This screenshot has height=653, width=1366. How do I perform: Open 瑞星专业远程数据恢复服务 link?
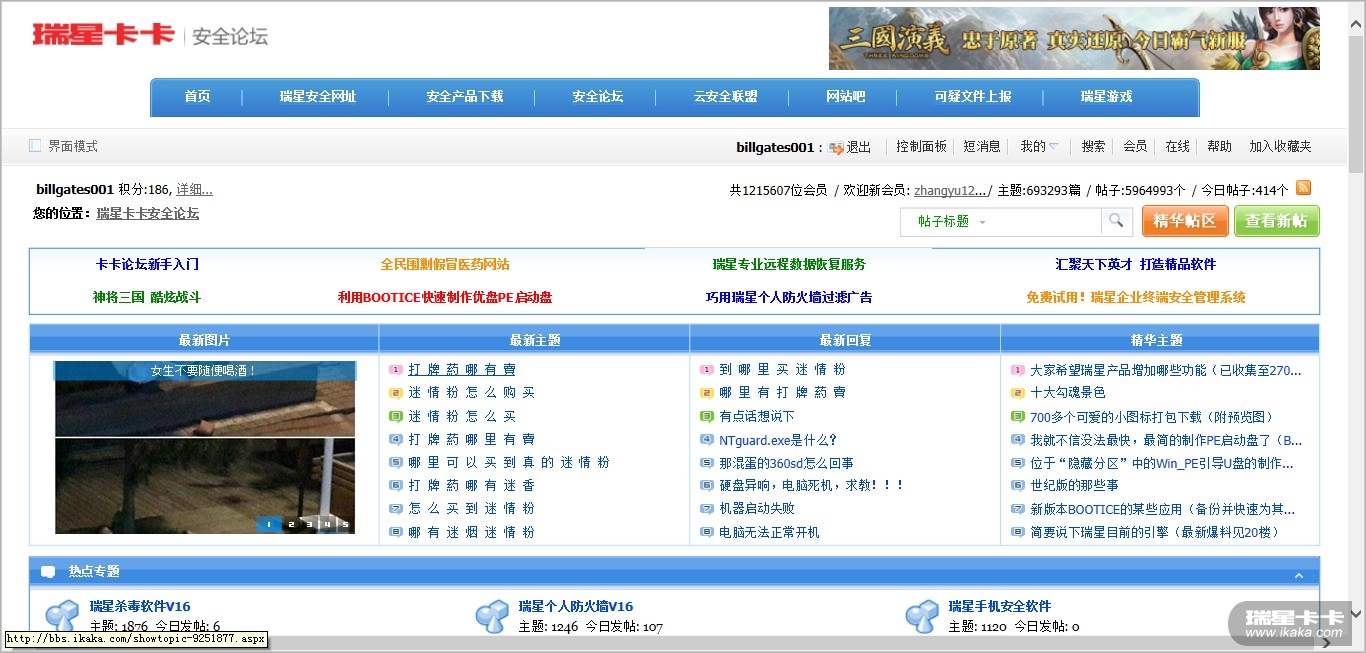(789, 265)
